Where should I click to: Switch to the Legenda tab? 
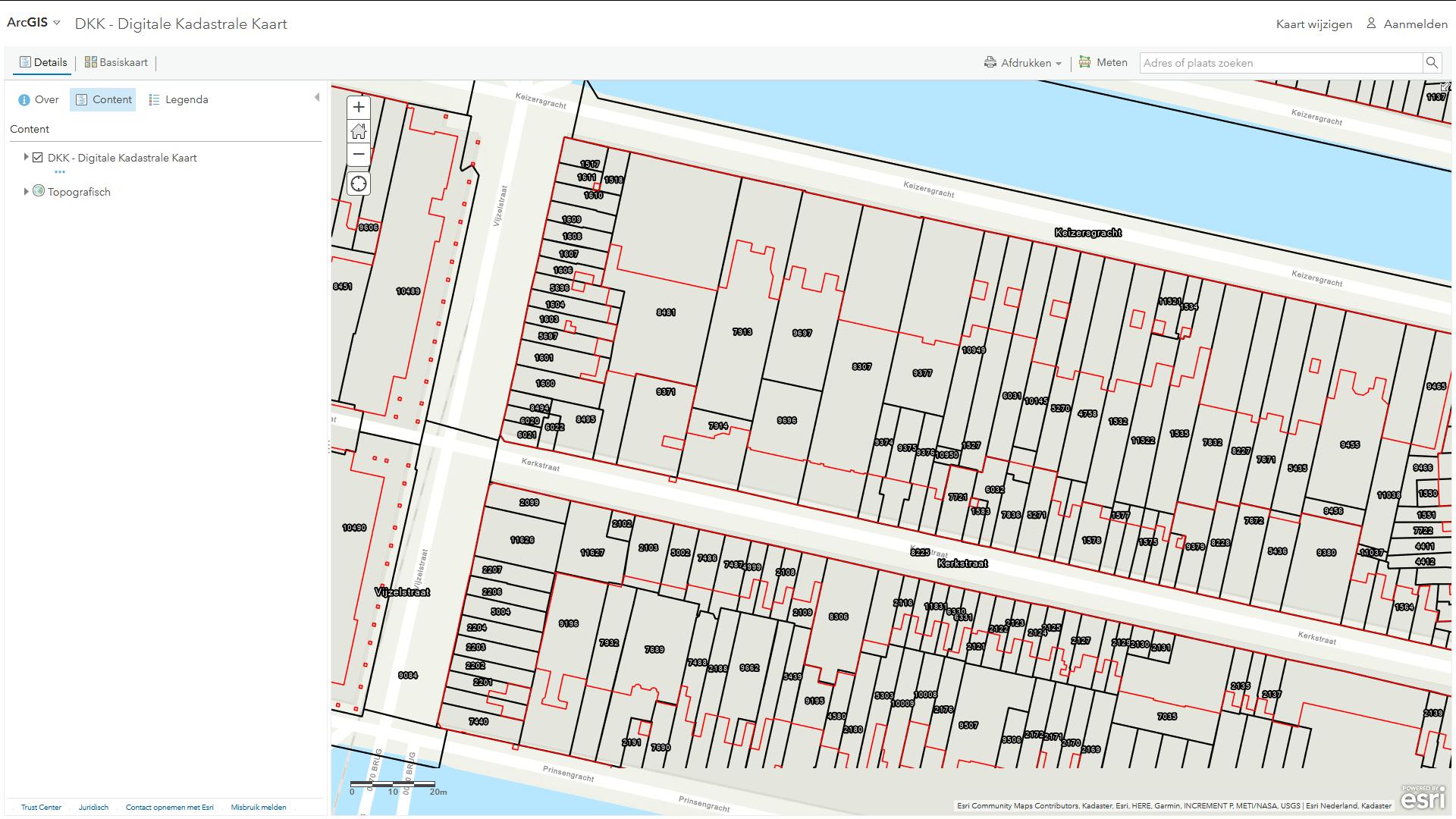pyautogui.click(x=178, y=99)
